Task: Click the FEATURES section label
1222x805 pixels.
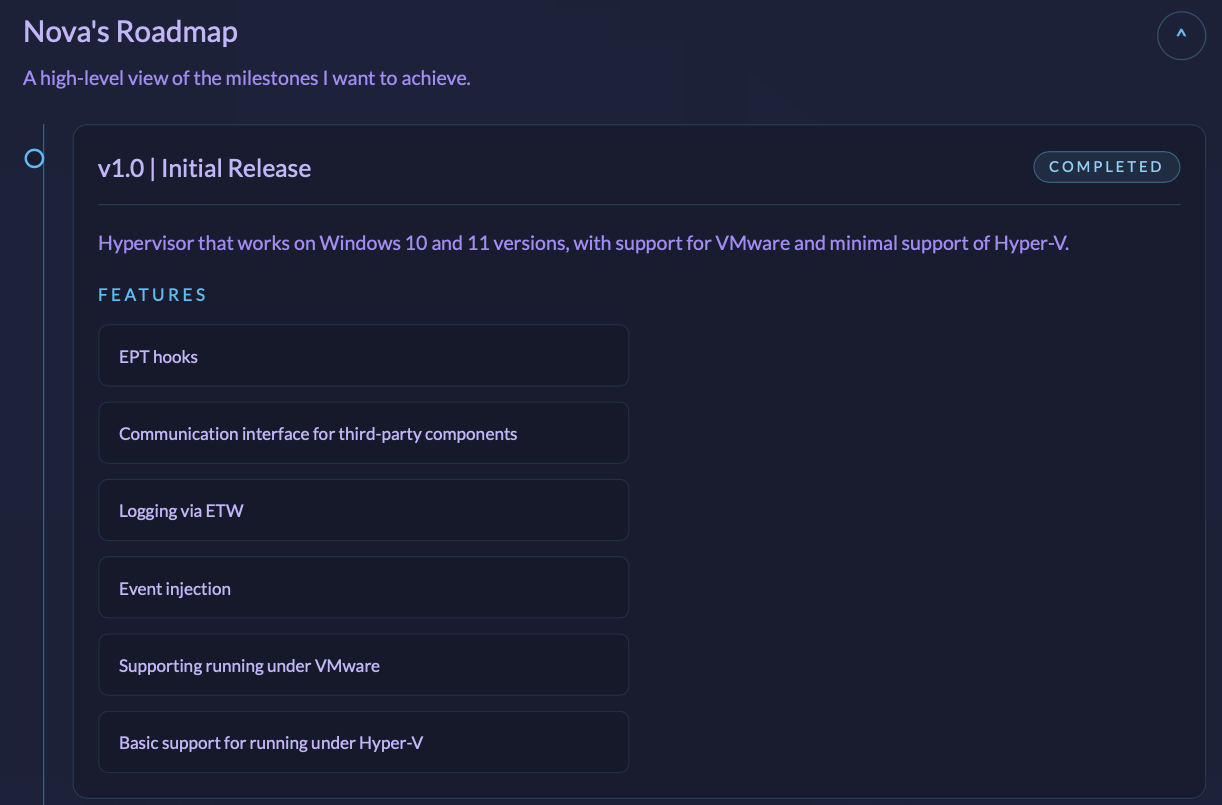Action: [x=152, y=295]
